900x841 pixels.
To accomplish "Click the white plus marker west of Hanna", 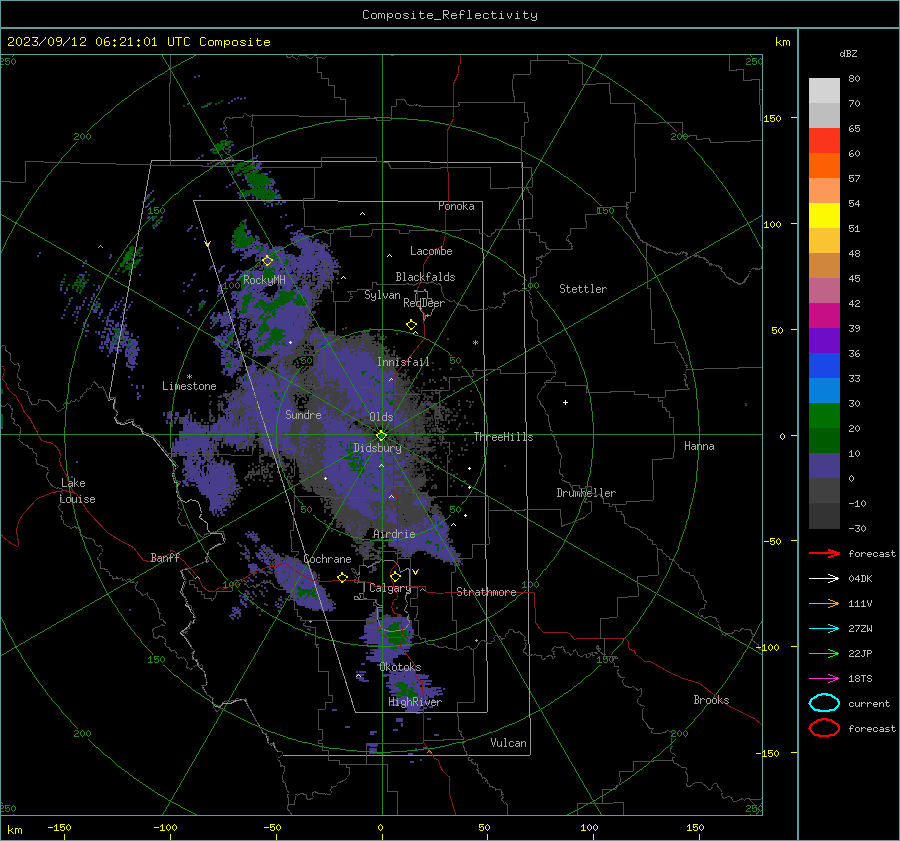I will (x=565, y=402).
